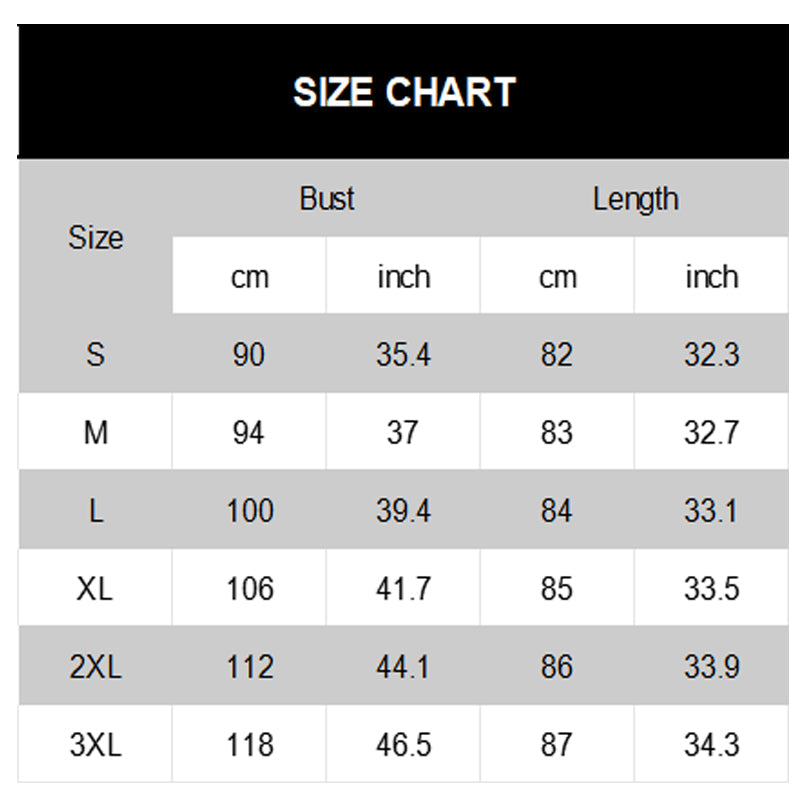Click the Length column header
The height and width of the screenshot is (800, 800).
(x=635, y=199)
